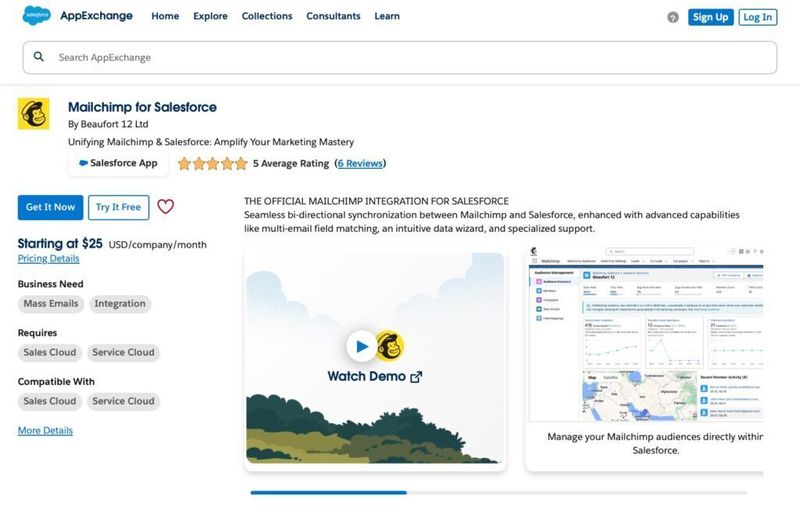Screen dimensions: 800x517
Task: Click the help question mark icon
Action: click(x=673, y=17)
